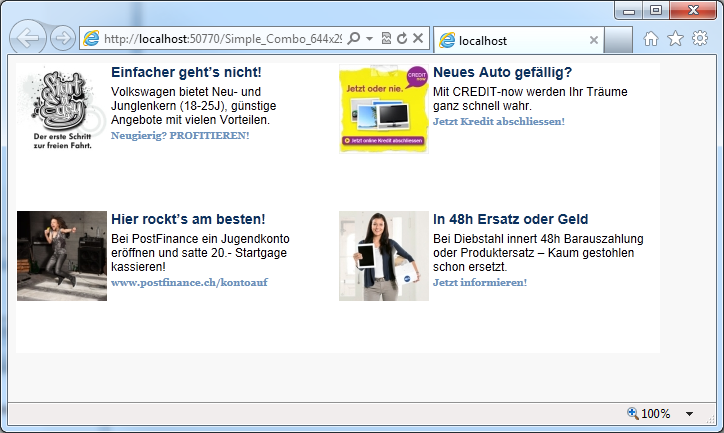Open Favorites star icon
Viewport: 724px width, 433px height.
coord(676,38)
